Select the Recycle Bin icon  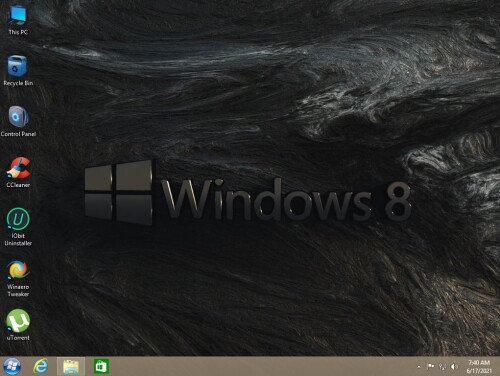(18, 71)
